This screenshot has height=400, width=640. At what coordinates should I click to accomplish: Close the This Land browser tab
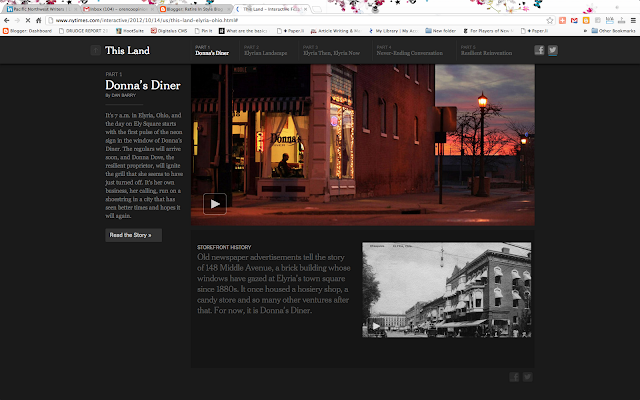[x=305, y=9]
